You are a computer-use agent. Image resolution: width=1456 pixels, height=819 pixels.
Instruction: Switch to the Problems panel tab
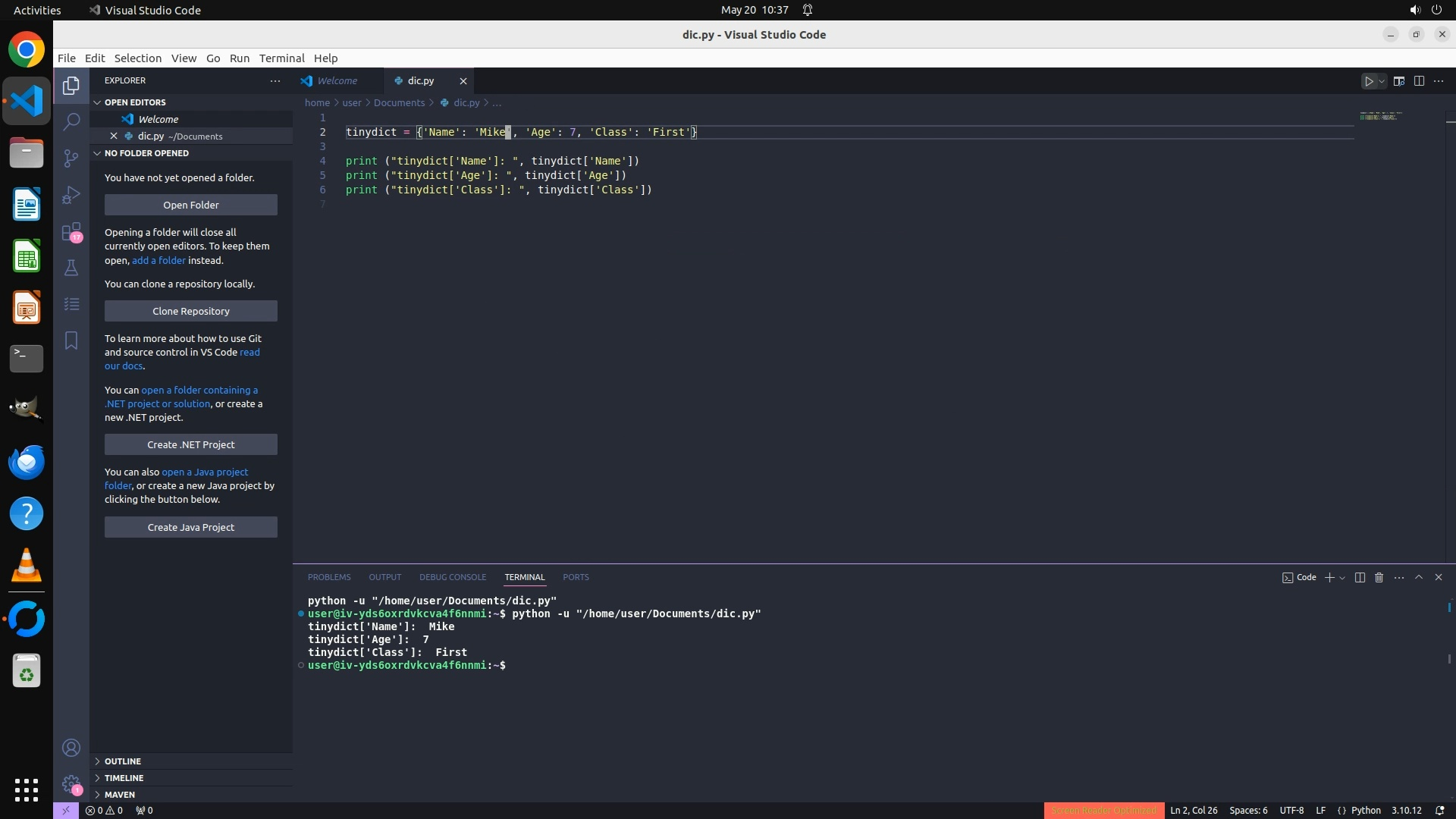(329, 578)
